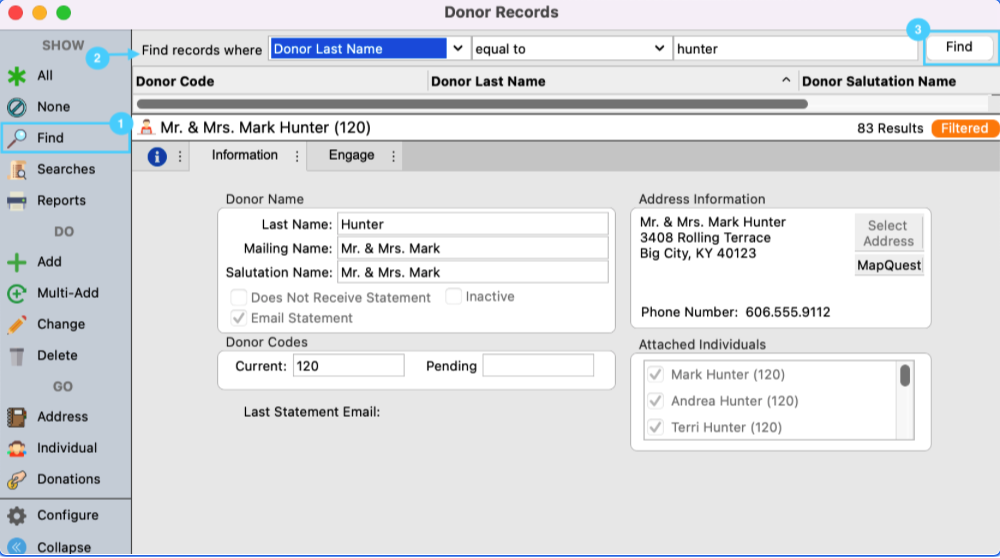Enable the Inactive checkbox
The image size is (1000, 558).
point(454,297)
